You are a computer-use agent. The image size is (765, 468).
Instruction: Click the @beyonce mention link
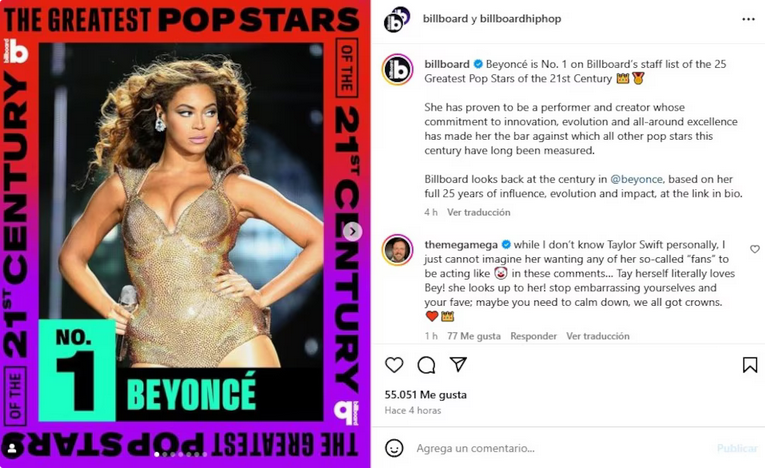[636, 179]
